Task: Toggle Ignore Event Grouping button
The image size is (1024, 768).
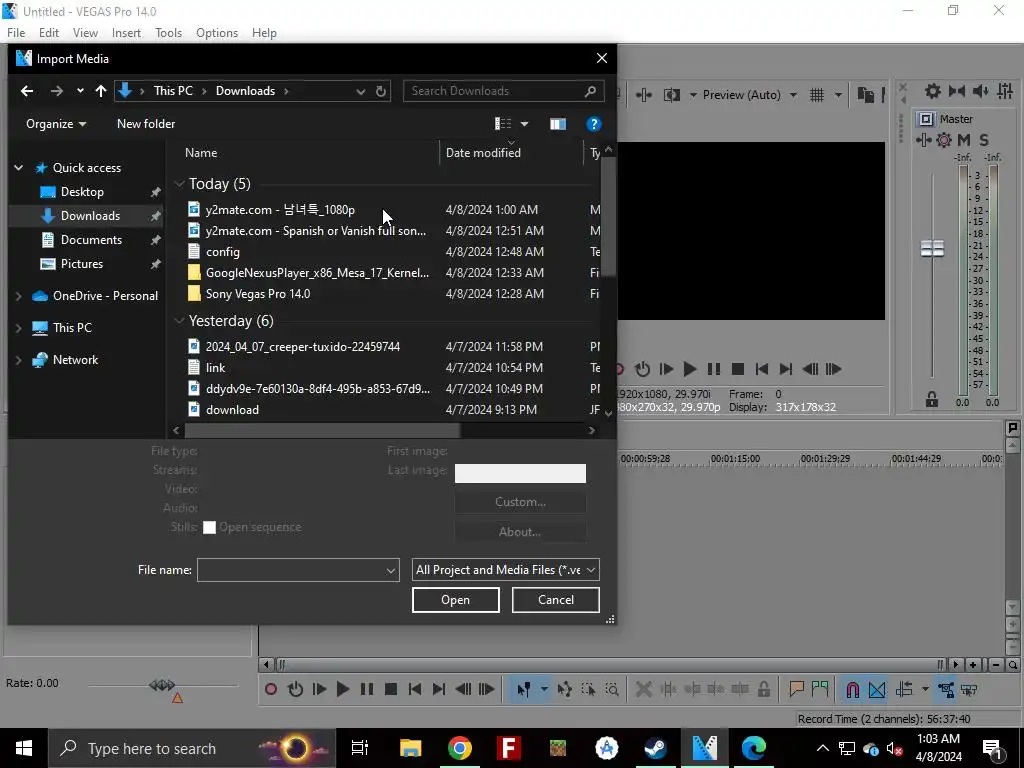Action: click(969, 689)
